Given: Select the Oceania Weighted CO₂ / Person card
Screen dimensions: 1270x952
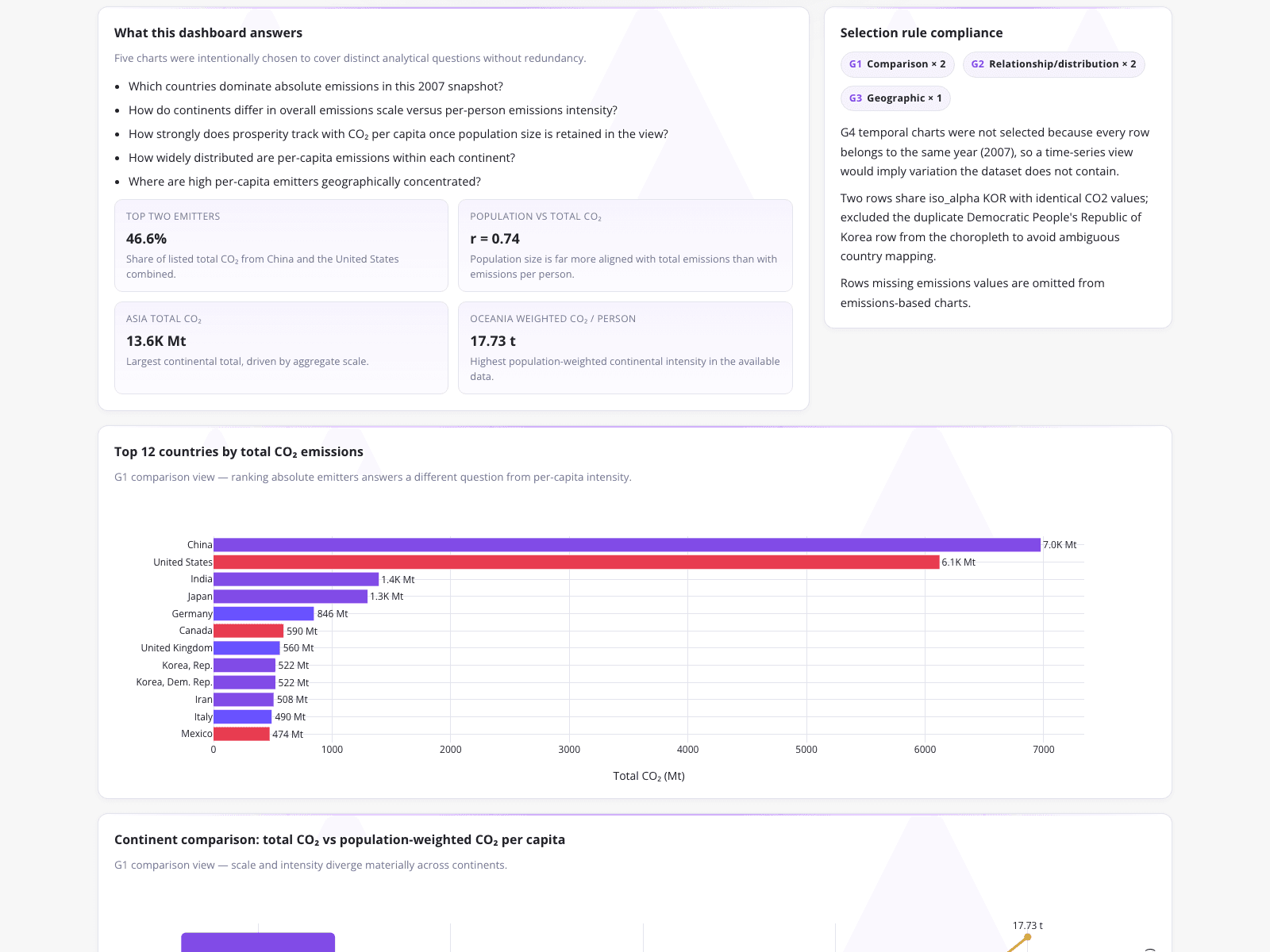Looking at the screenshot, I should (x=625, y=347).
